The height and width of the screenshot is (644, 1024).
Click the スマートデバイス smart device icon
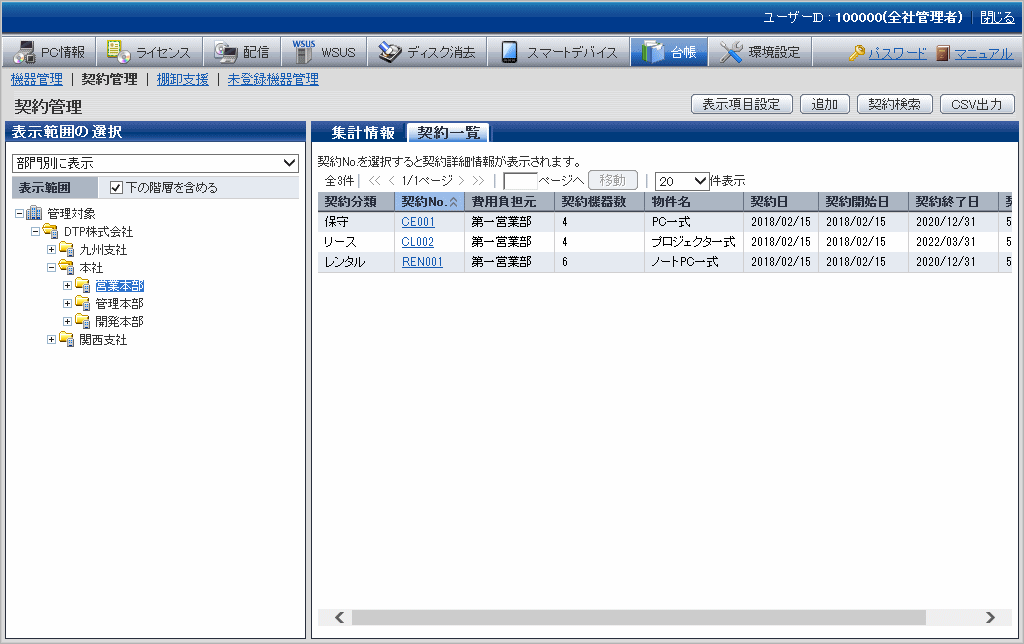[x=509, y=52]
